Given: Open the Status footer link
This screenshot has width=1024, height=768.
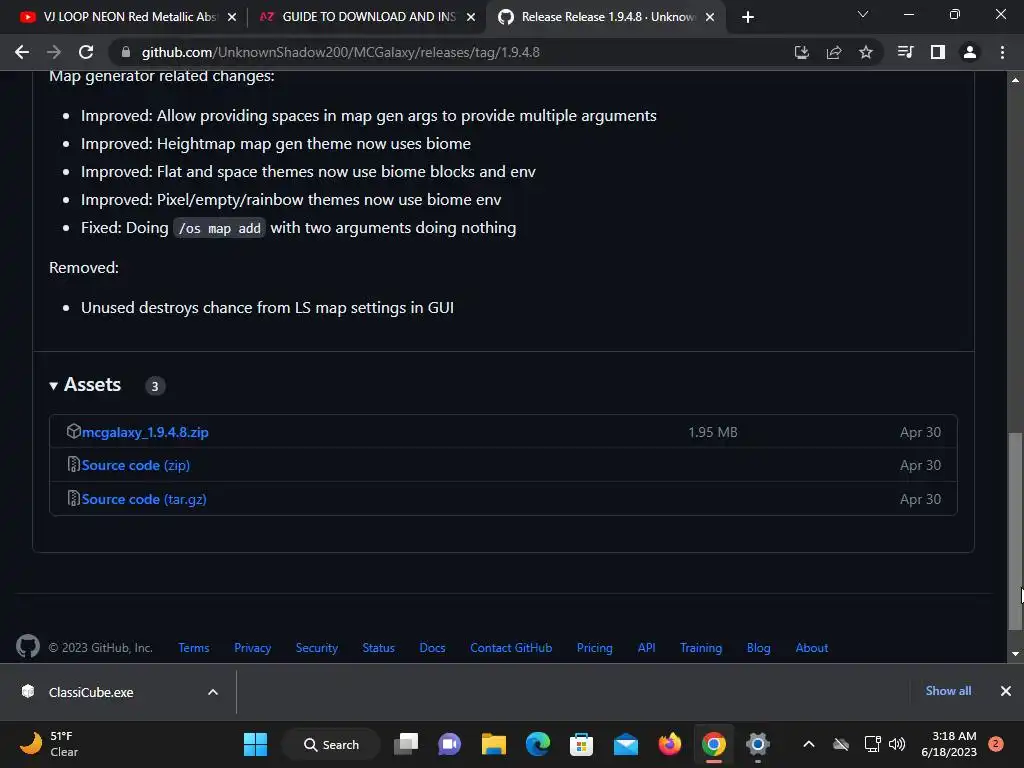Looking at the screenshot, I should click(x=378, y=648).
